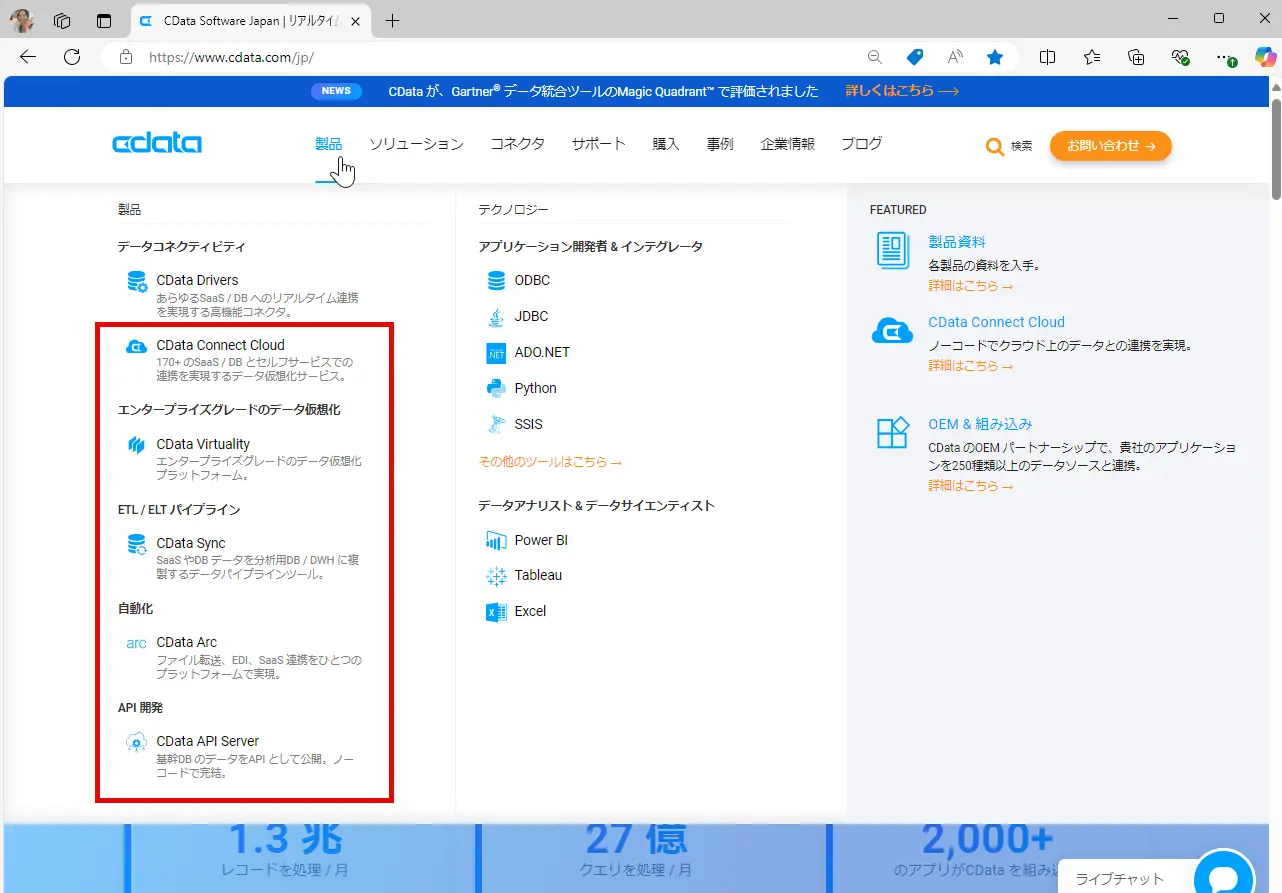Screen dimensions: 1282x893
Task: Open the 購入 menu
Action: (x=666, y=144)
